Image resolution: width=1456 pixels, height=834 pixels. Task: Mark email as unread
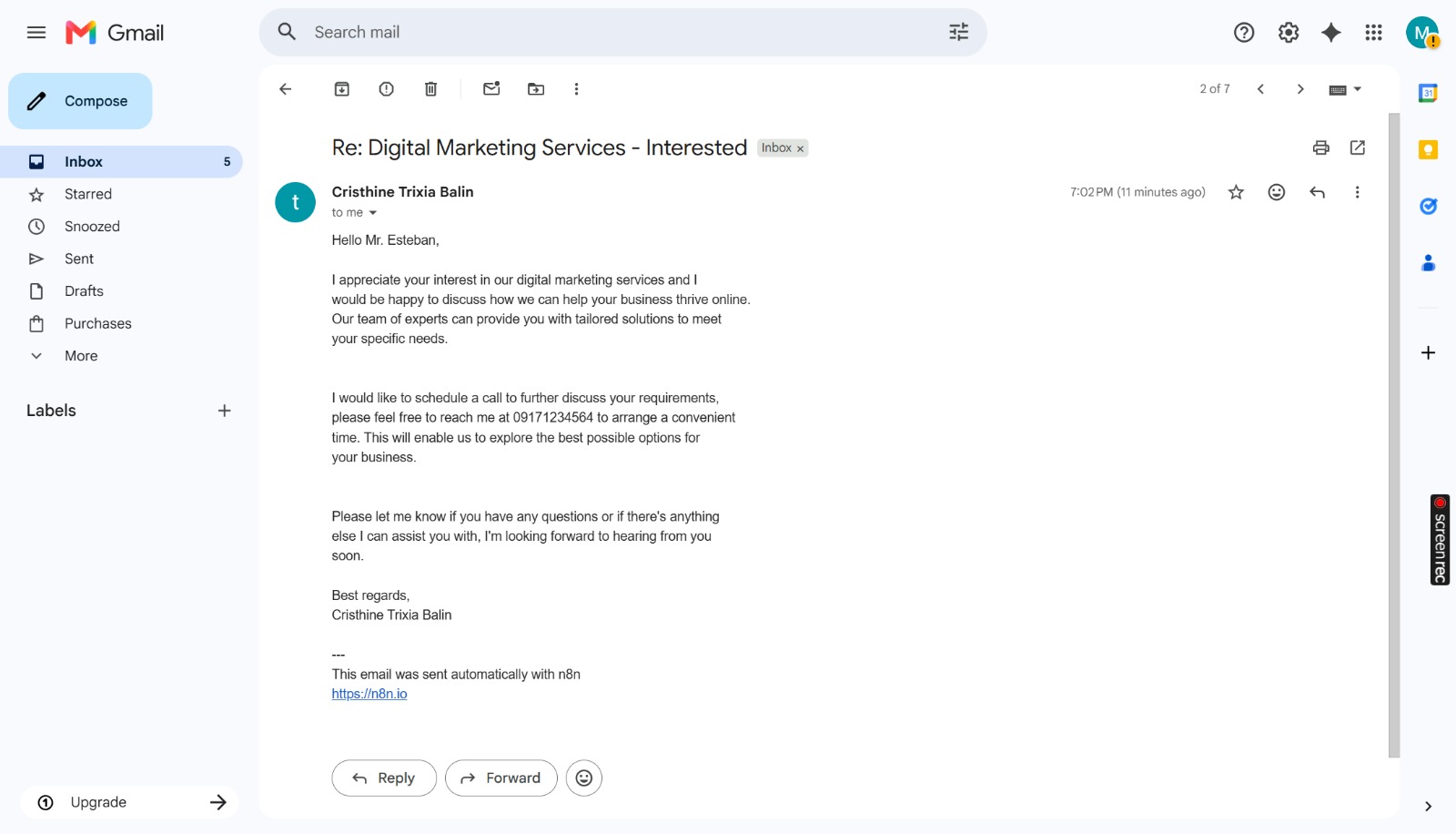pyautogui.click(x=491, y=89)
